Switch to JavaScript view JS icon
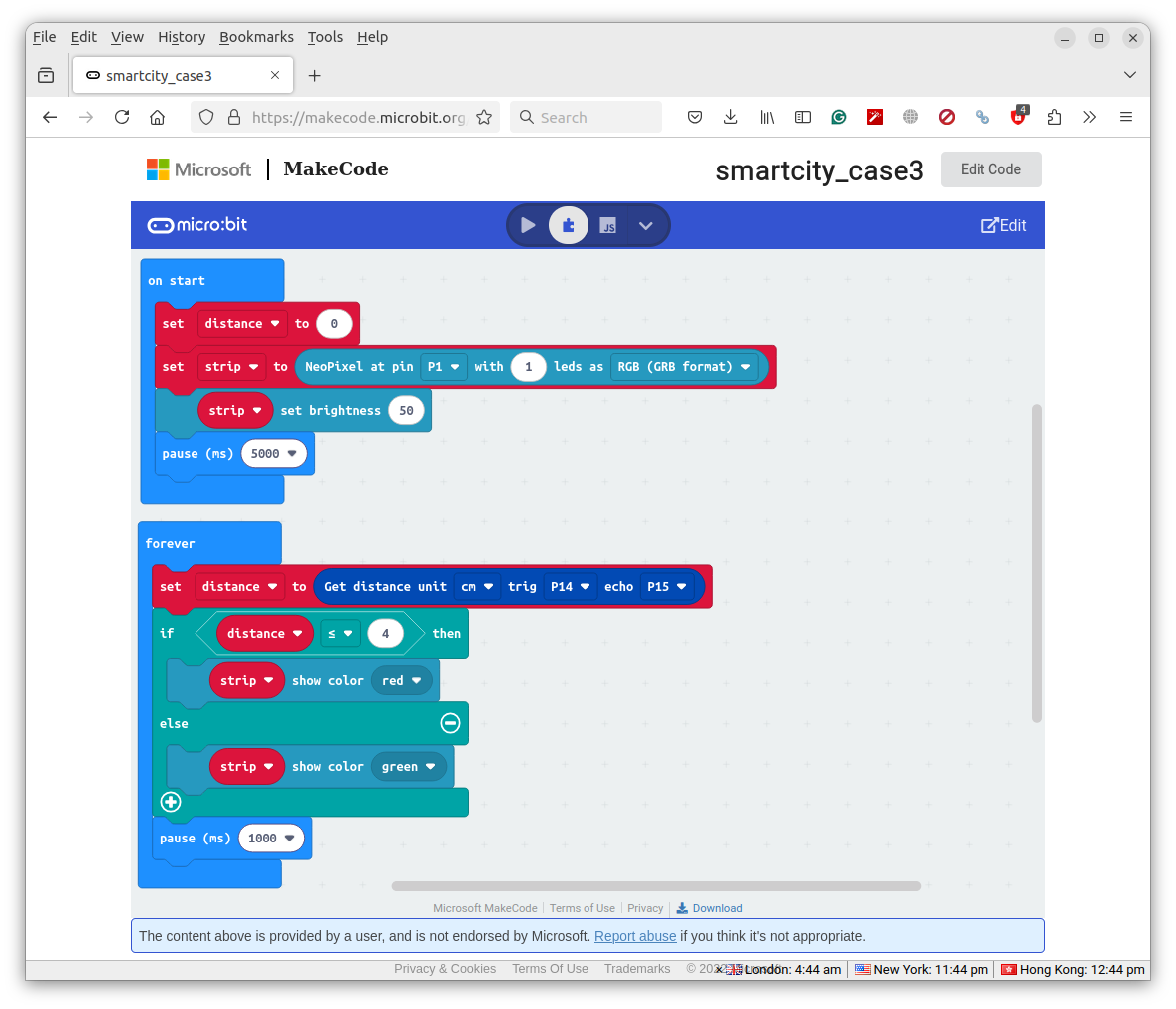Image resolution: width=1176 pixels, height=1009 pixels. point(608,225)
